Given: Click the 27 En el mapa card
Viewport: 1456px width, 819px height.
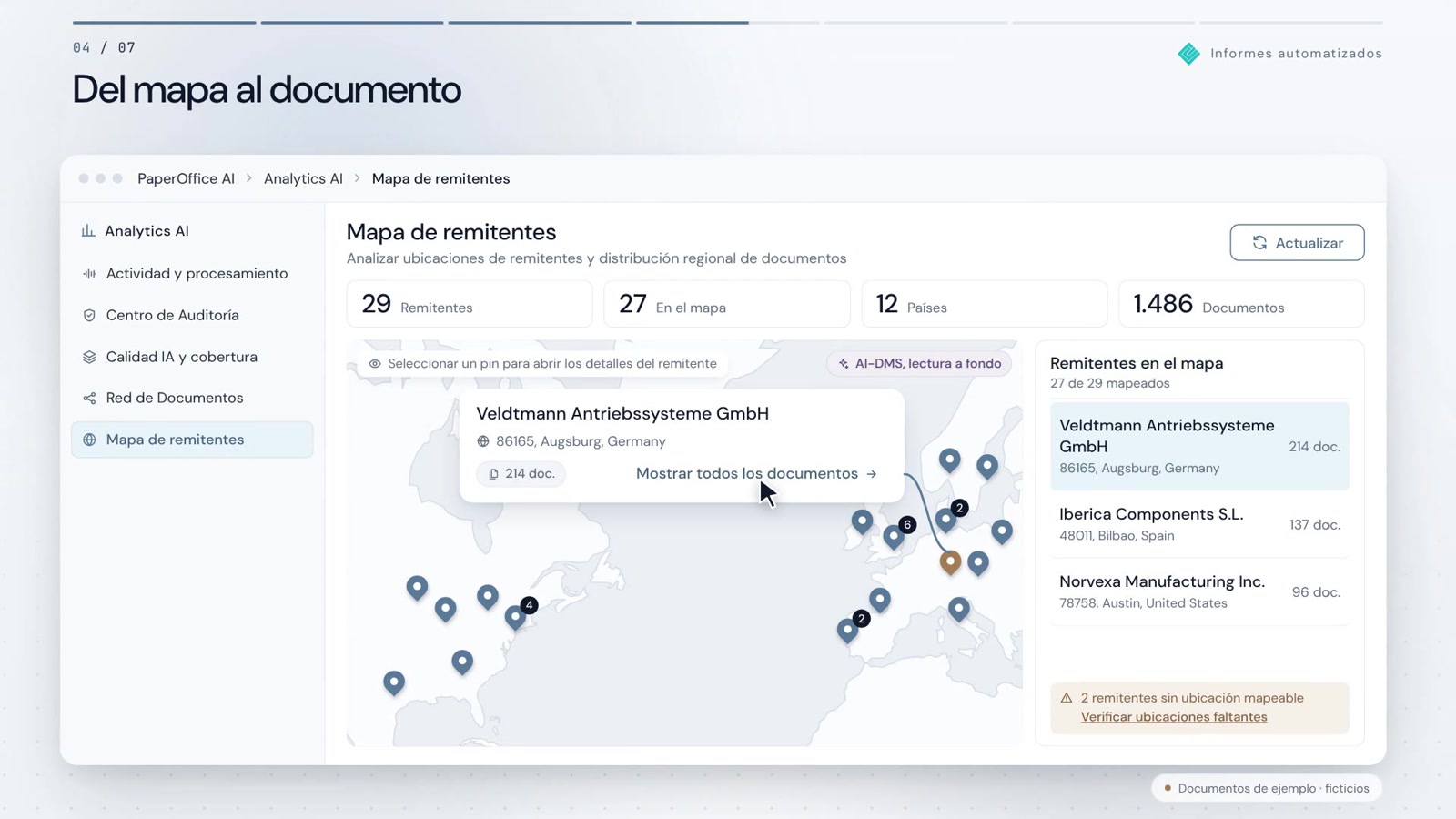Looking at the screenshot, I should pos(727,304).
